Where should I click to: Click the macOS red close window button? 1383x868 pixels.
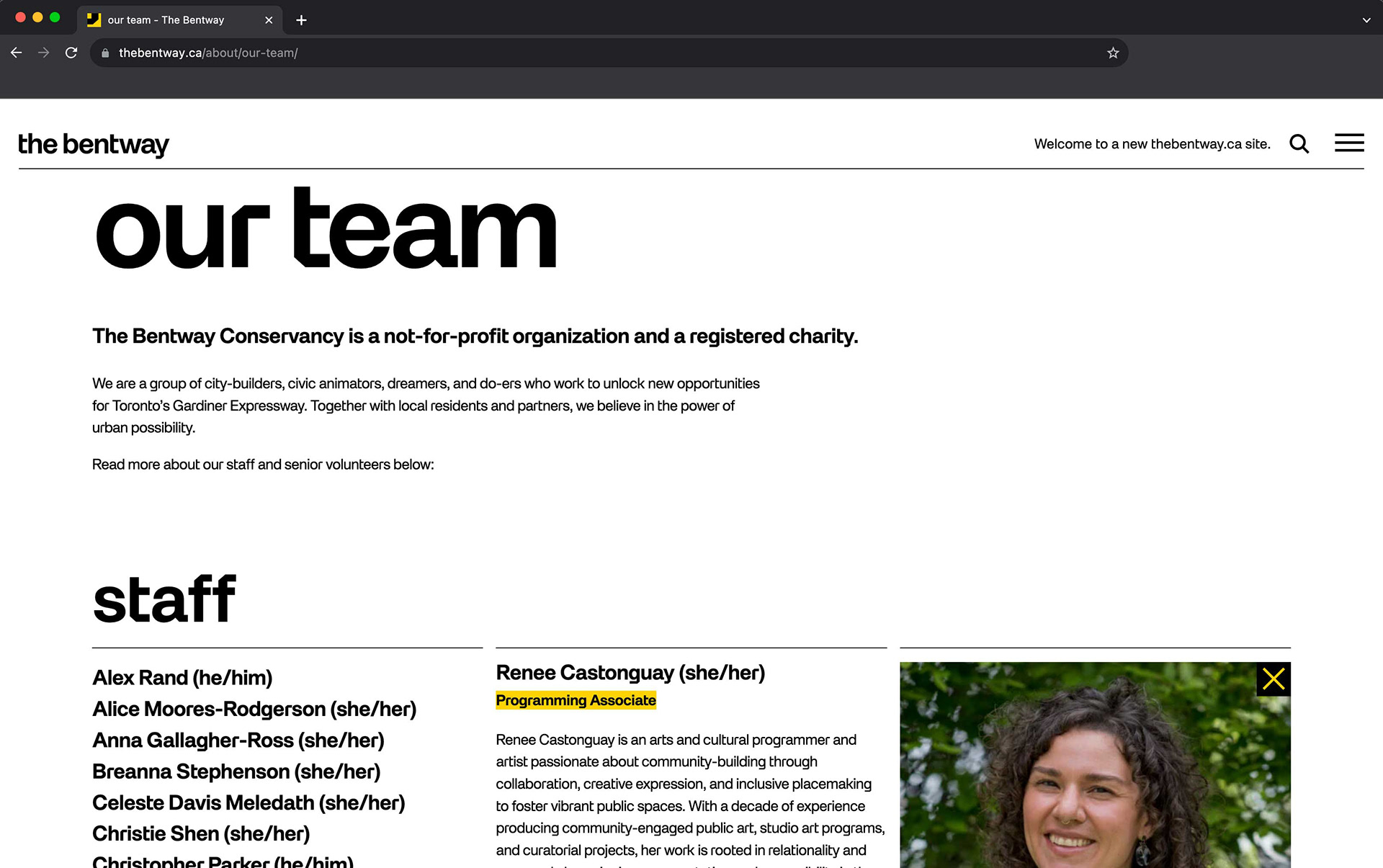tap(20, 17)
